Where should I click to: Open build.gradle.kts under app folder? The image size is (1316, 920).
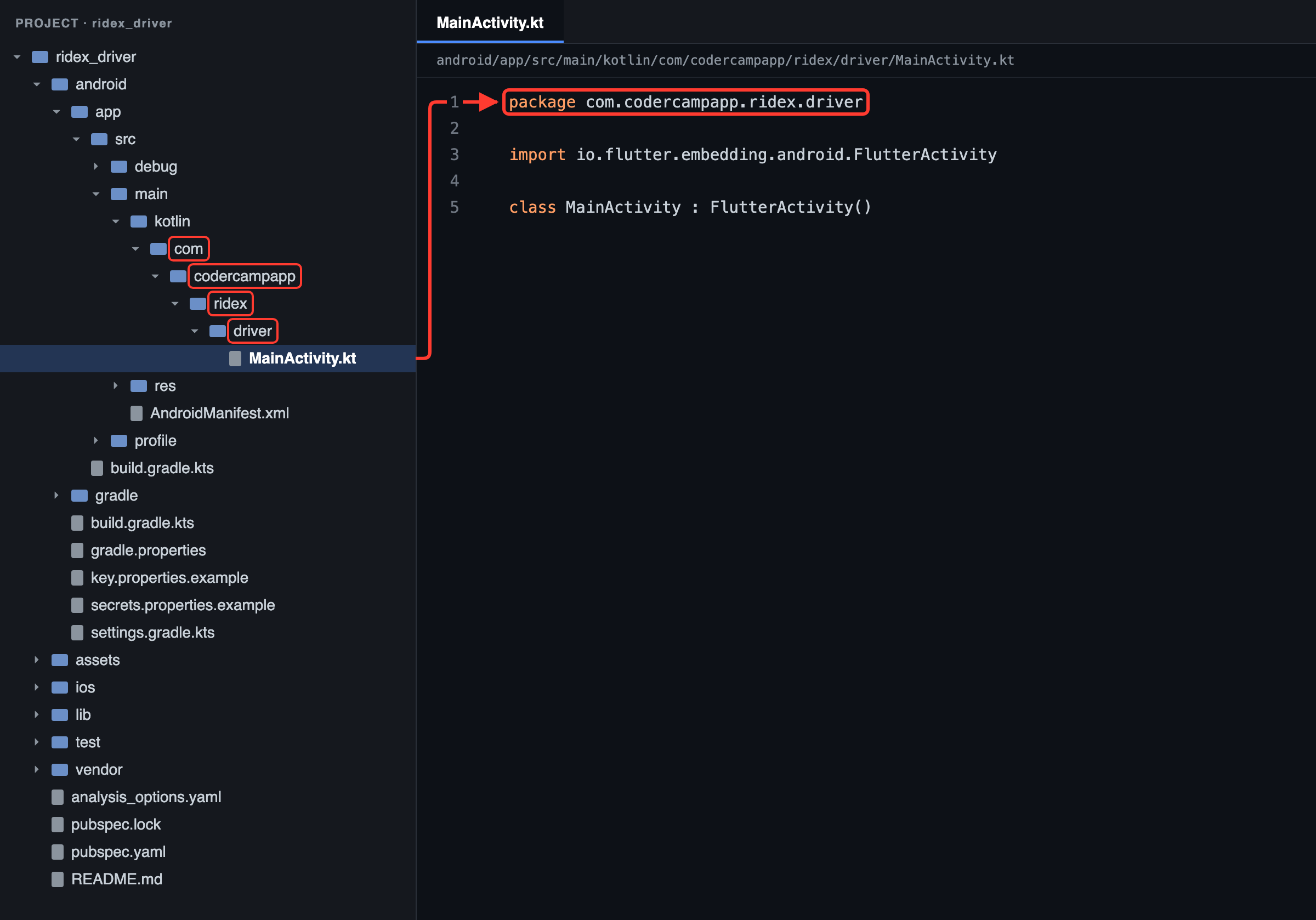click(162, 468)
